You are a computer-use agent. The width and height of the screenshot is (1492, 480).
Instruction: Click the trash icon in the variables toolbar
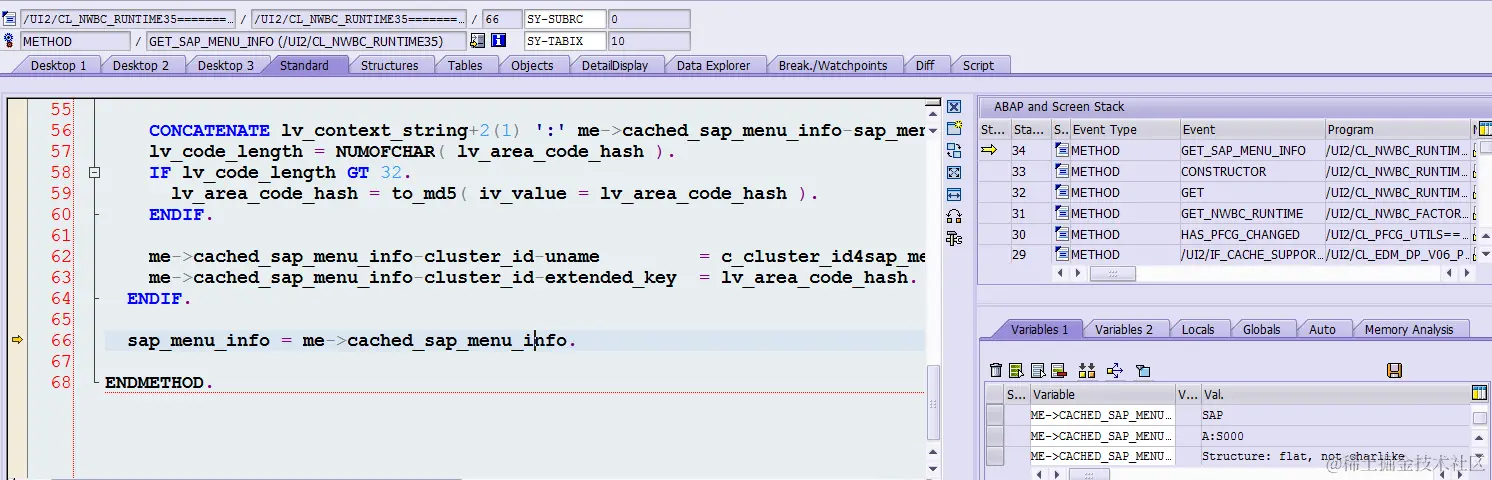pyautogui.click(x=995, y=371)
